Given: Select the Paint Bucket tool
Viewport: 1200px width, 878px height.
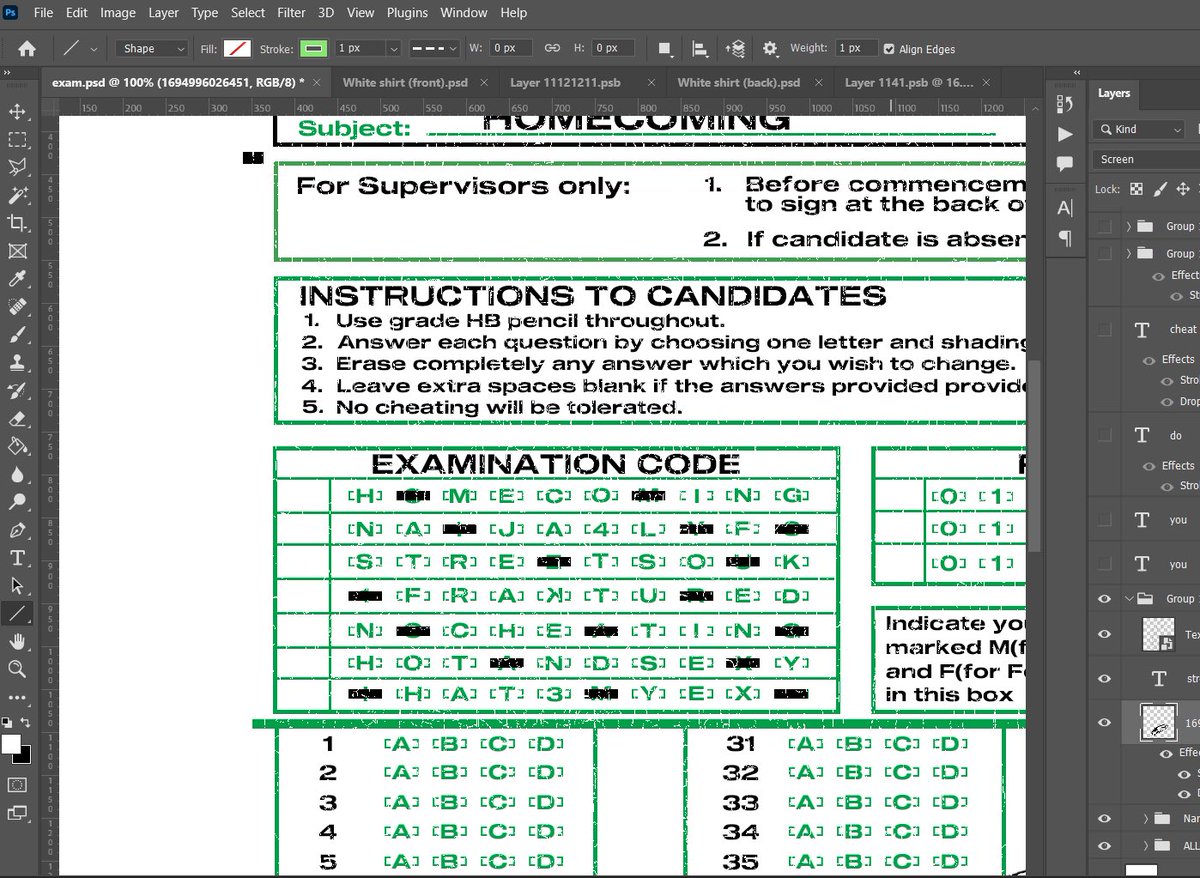Looking at the screenshot, I should click(x=17, y=446).
